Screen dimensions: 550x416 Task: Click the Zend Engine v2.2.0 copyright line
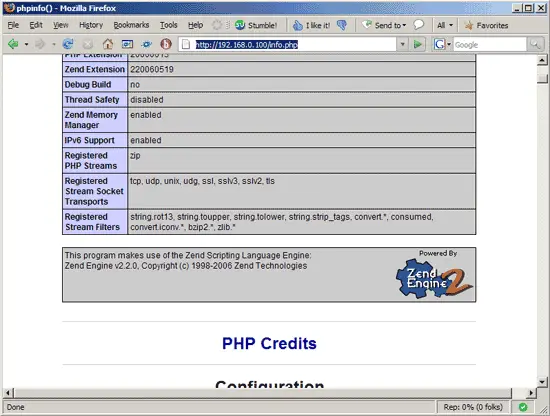coord(186,266)
